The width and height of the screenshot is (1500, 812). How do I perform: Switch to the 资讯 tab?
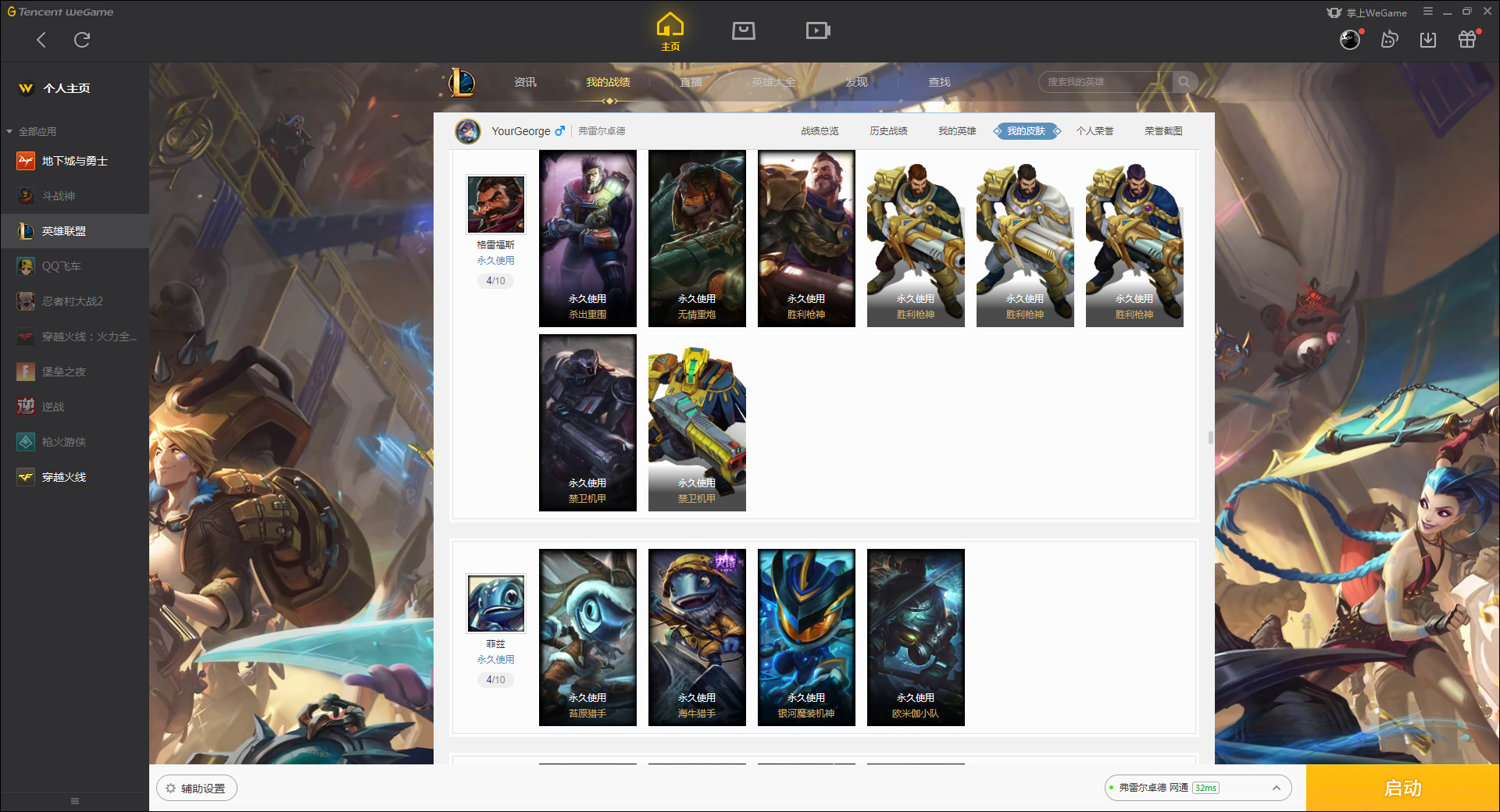click(525, 82)
